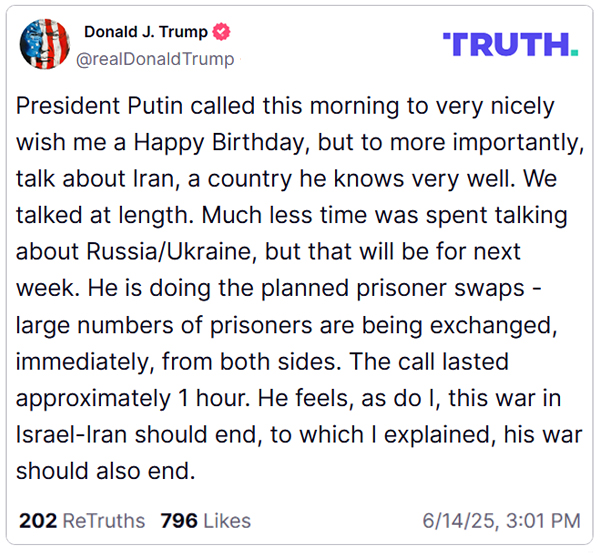
Task: Click the number 202 beside ReTruths
Action: pos(38,521)
